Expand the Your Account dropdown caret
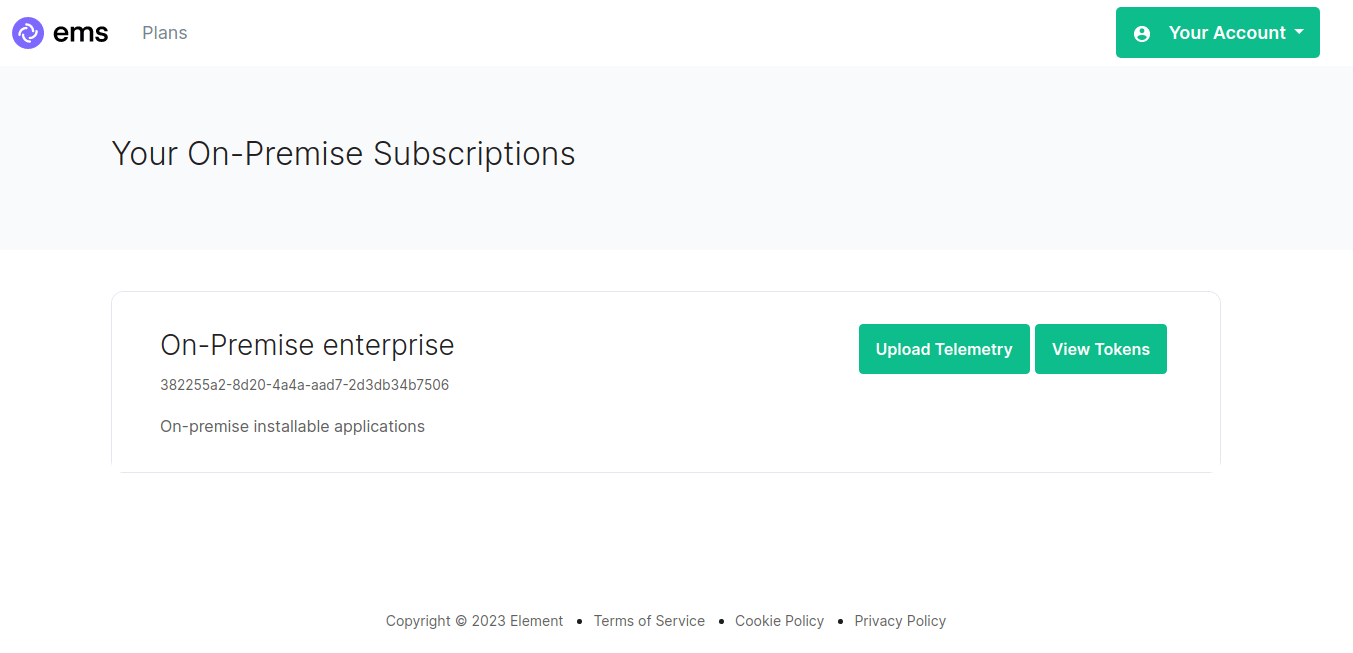This screenshot has height=653, width=1353. pyautogui.click(x=1299, y=32)
